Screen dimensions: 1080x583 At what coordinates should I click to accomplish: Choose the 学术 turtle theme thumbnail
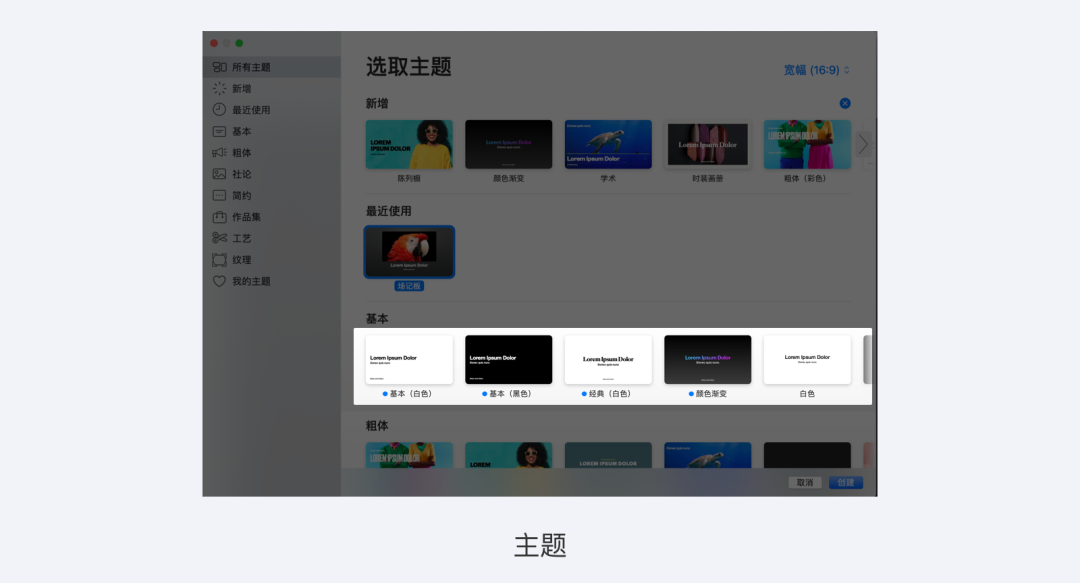(x=608, y=144)
